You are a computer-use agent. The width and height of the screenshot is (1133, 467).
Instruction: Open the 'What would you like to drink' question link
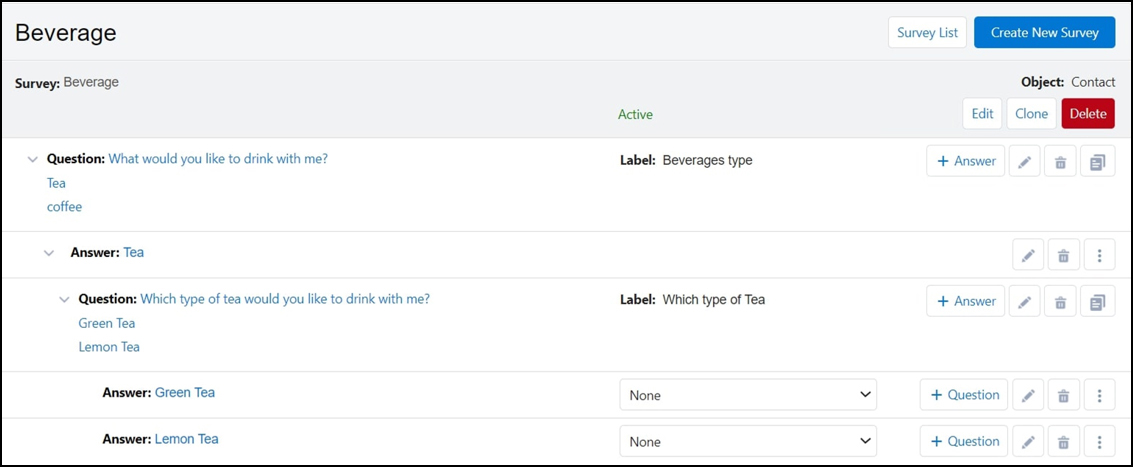click(218, 159)
